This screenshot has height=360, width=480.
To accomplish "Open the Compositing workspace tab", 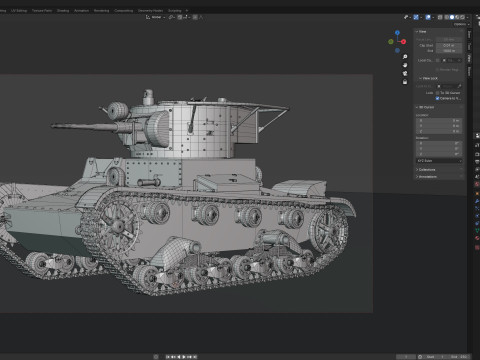I will pos(124,11).
